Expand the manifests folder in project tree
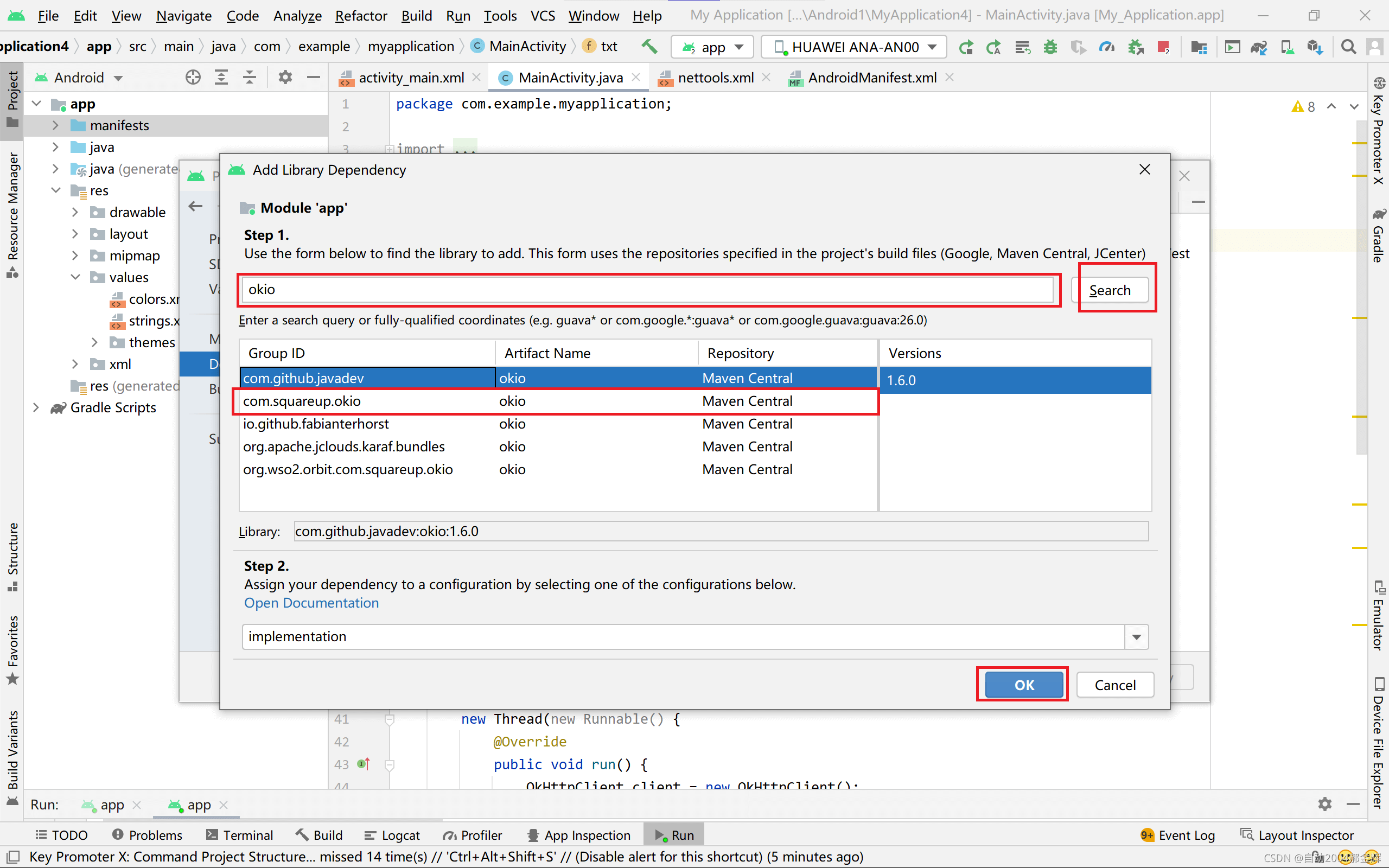The image size is (1389, 868). coord(55,125)
